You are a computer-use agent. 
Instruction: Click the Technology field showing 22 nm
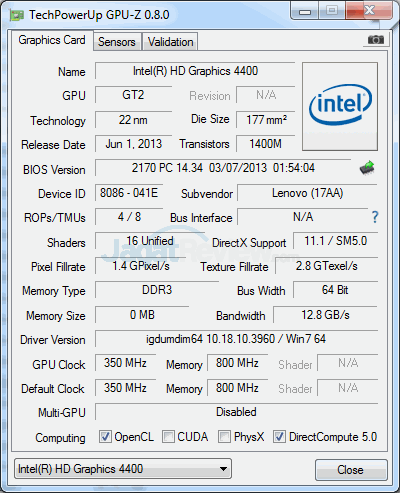point(133,120)
